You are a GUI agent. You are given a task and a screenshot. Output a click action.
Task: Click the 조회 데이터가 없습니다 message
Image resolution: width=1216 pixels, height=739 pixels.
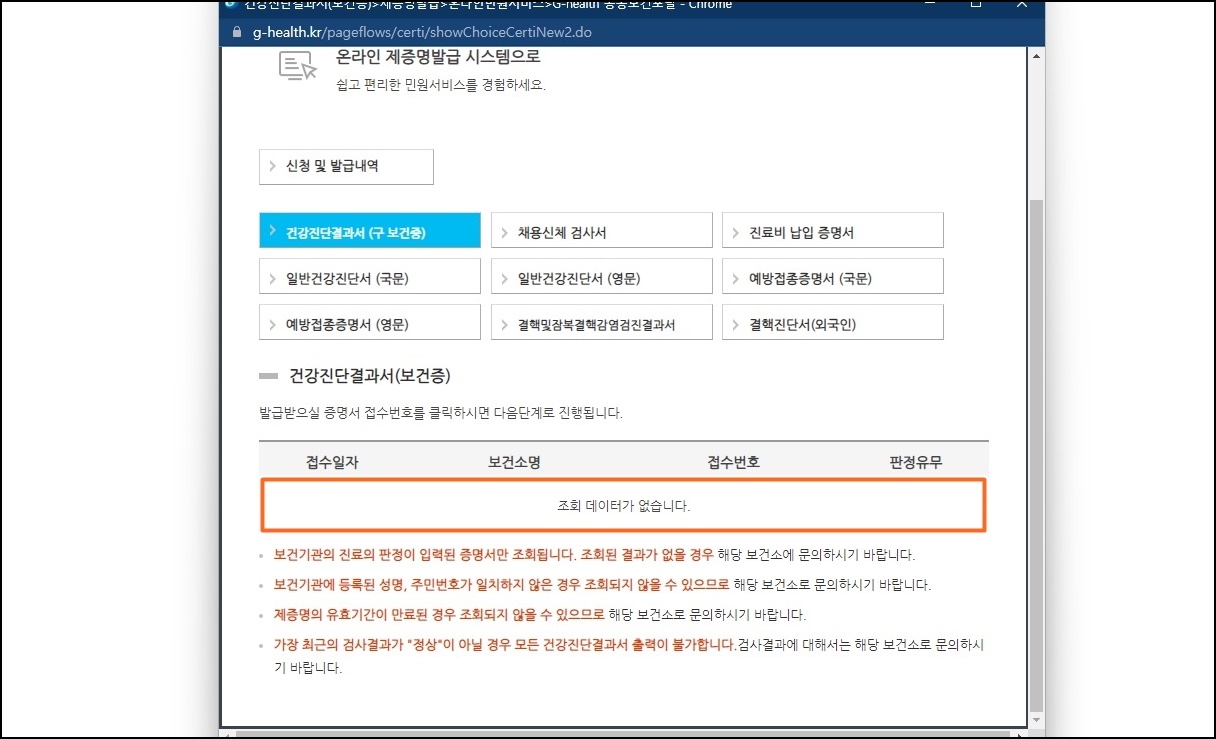coord(624,506)
